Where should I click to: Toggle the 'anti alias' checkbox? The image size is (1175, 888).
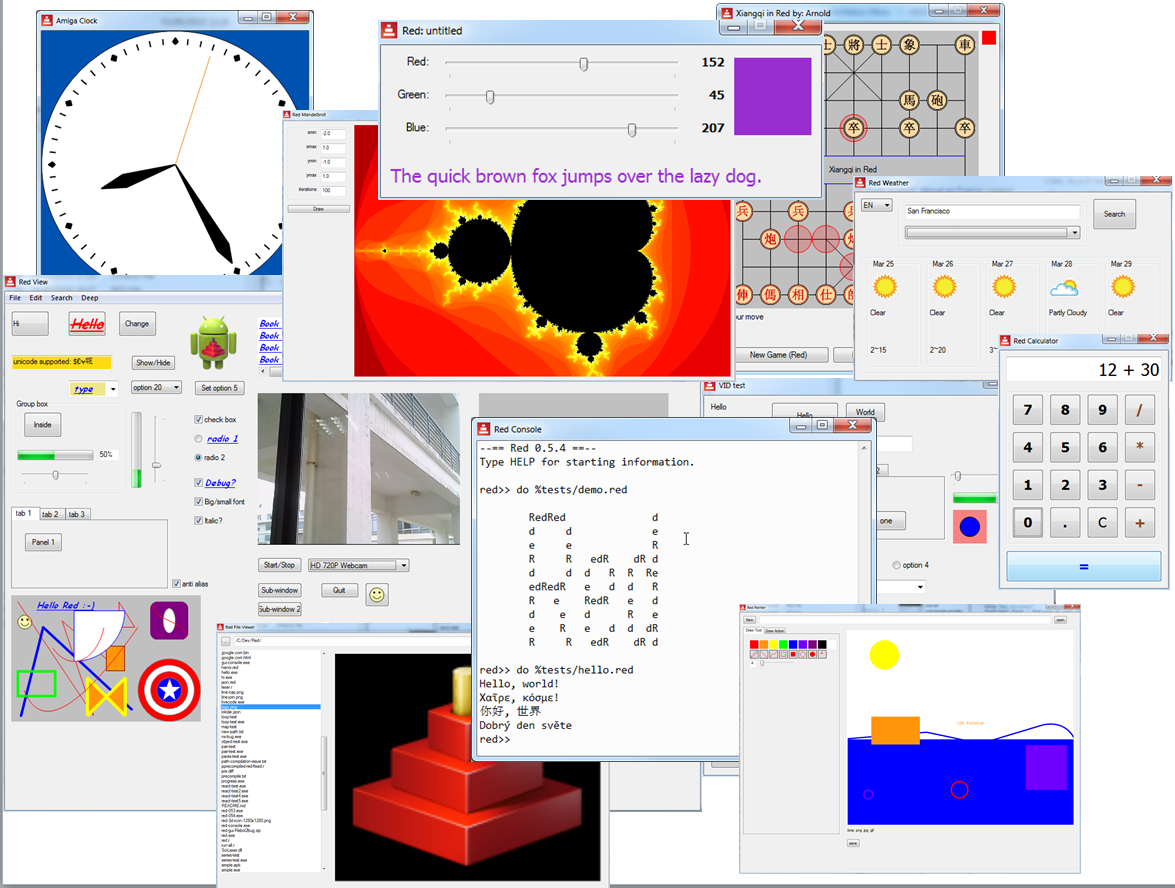point(176,584)
